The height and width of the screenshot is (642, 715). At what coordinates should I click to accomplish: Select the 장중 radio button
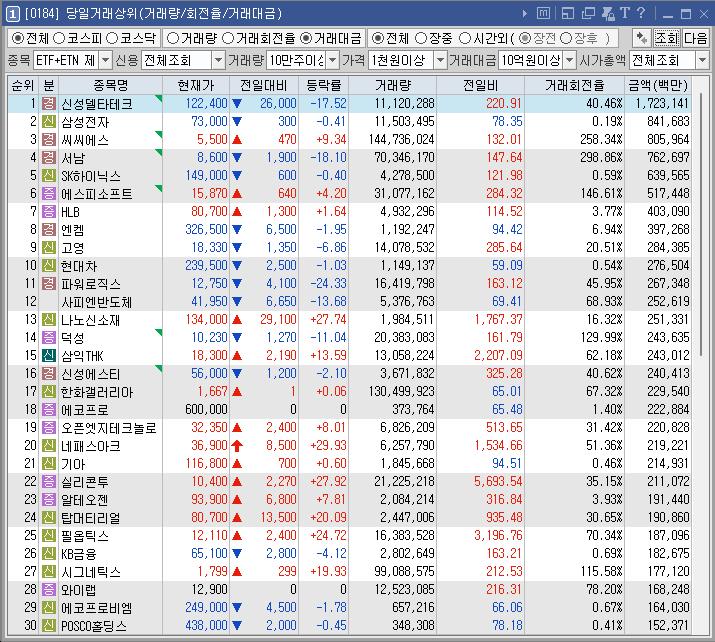pyautogui.click(x=421, y=38)
